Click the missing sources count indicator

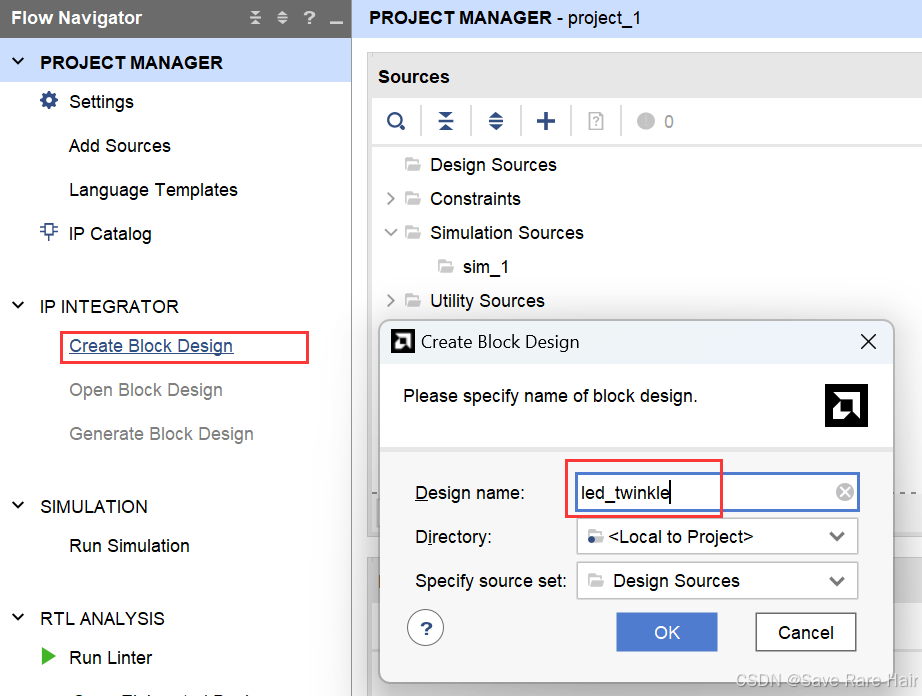pyautogui.click(x=655, y=121)
